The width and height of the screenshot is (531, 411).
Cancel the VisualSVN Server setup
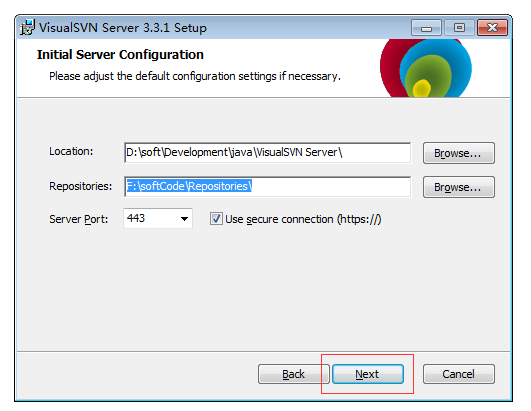click(459, 374)
